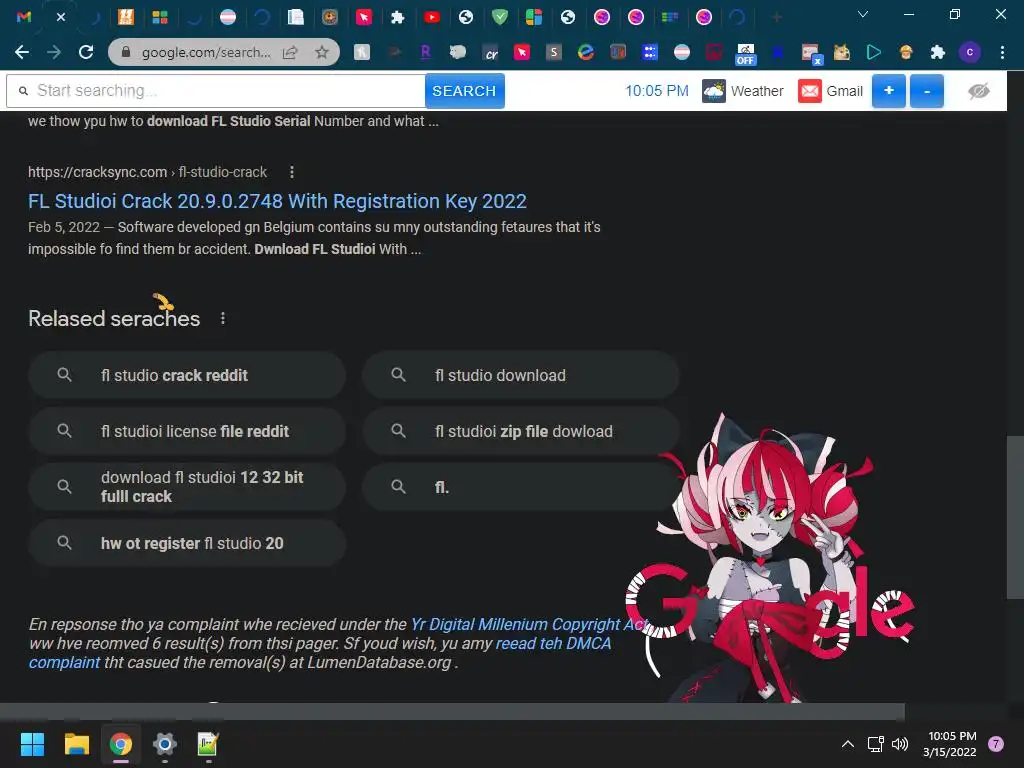Open the purple R extension
This screenshot has height=768, width=1024.
click(x=425, y=52)
